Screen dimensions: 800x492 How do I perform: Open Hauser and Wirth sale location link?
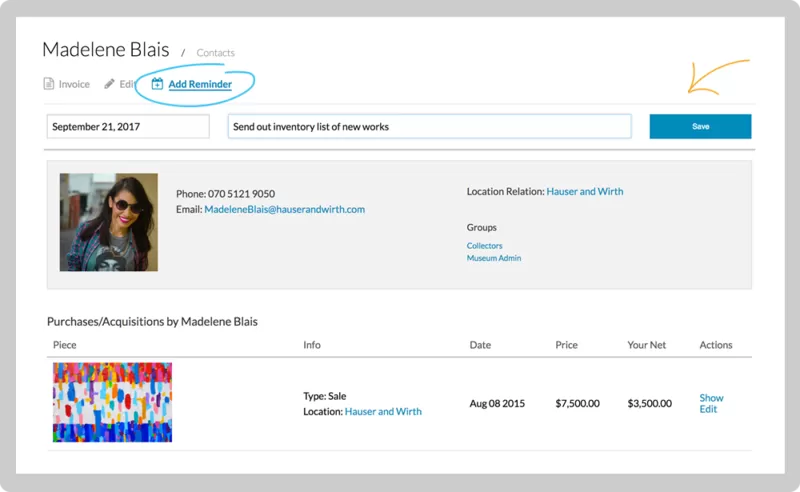point(383,411)
